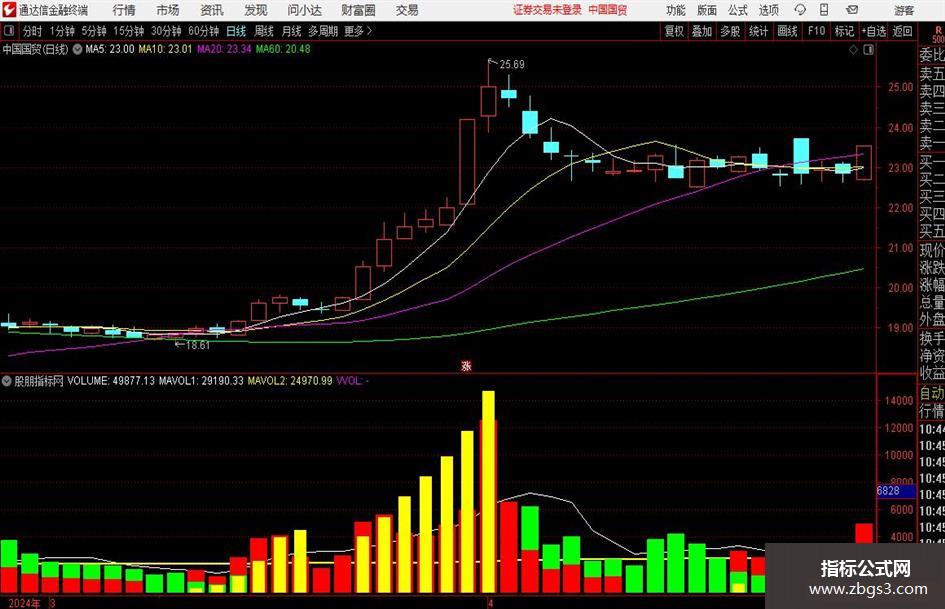
Task: Open the mobile phone icon
Action: tap(824, 10)
